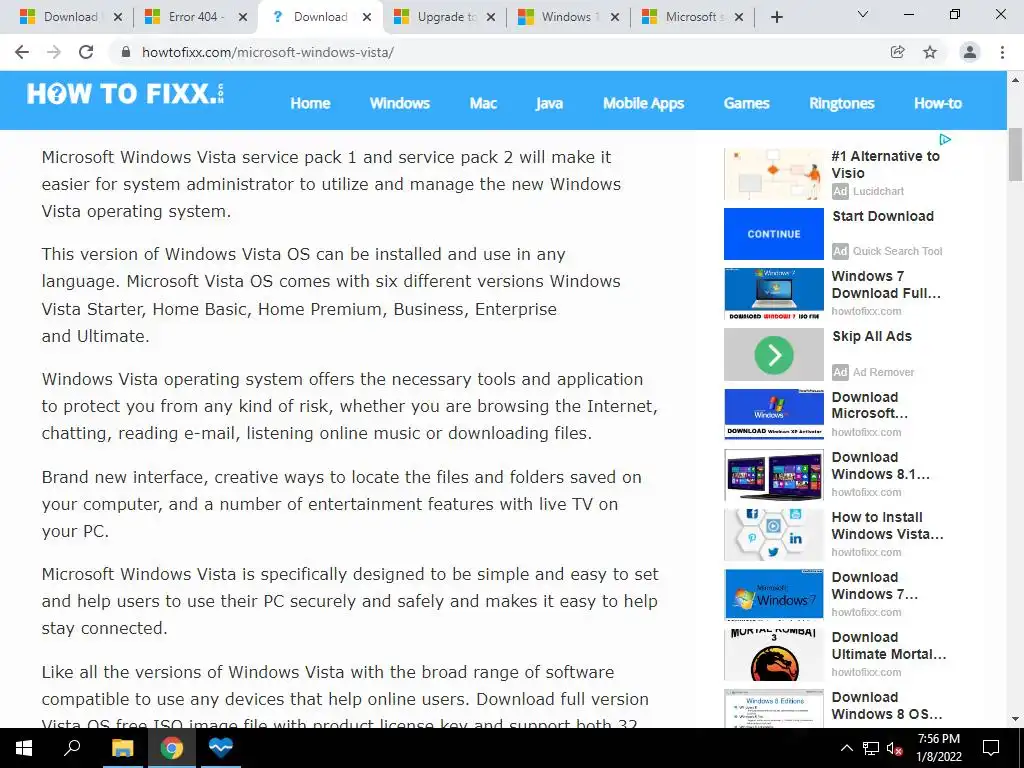Open the tab search chevron
Image resolution: width=1024 pixels, height=768 pixels.
pos(863,14)
